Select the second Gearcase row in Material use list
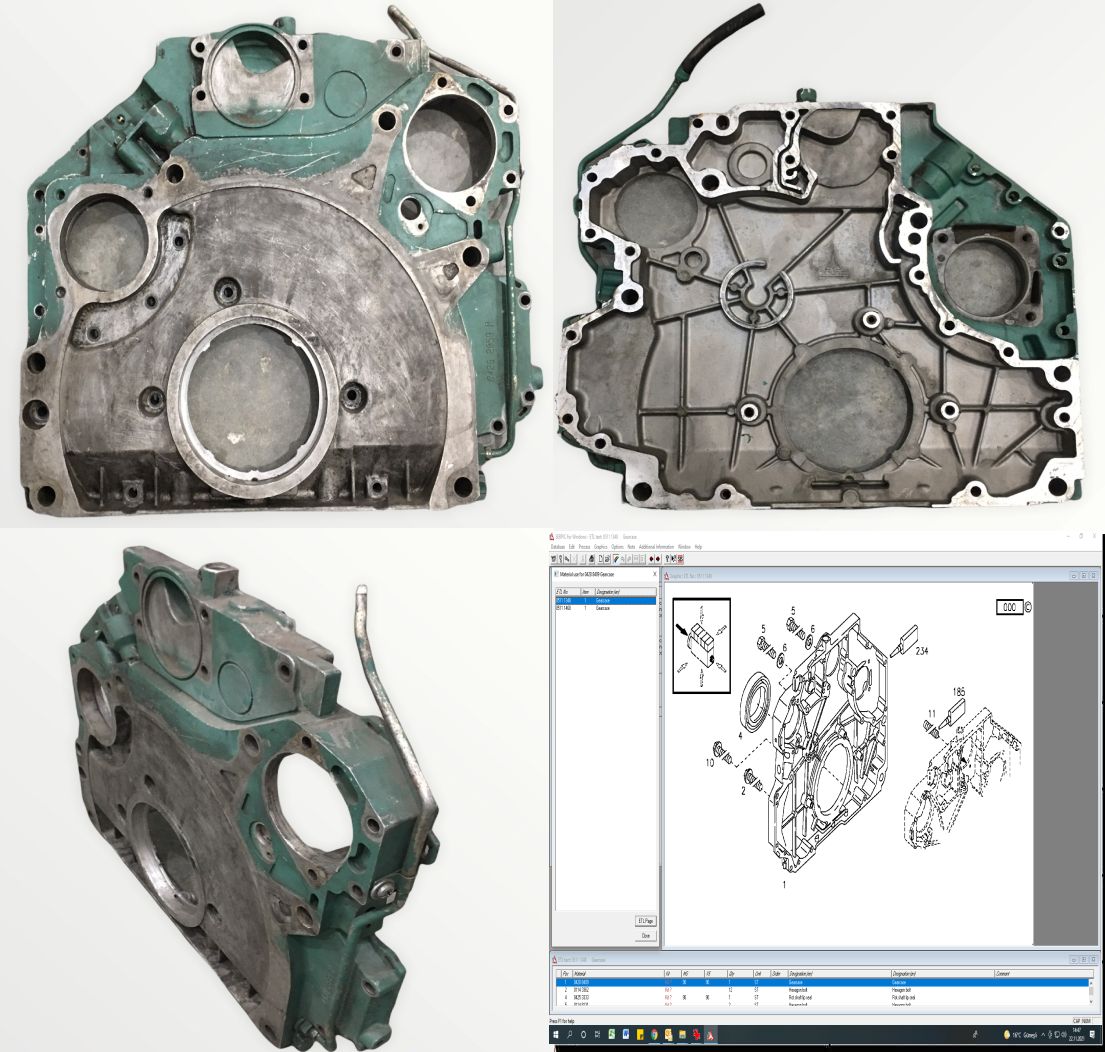 605,607
